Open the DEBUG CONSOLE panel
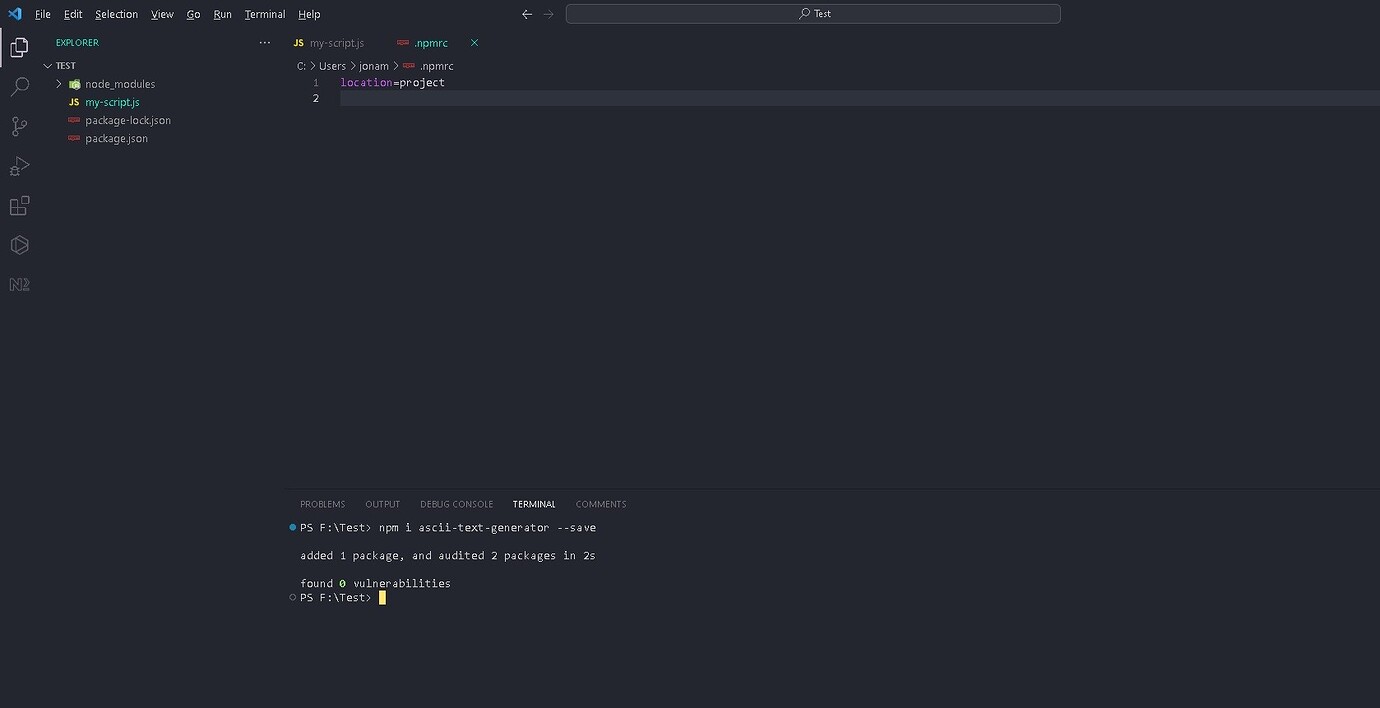 [456, 504]
